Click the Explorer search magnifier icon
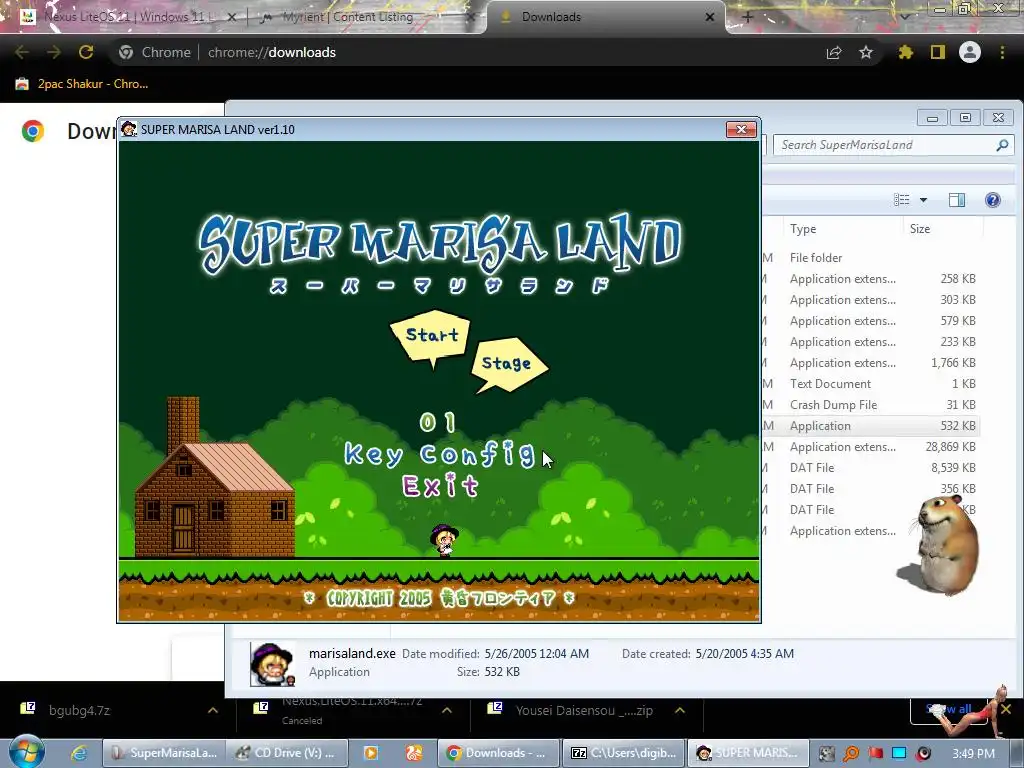Image resolution: width=1024 pixels, height=768 pixels. pyautogui.click(x=1002, y=145)
